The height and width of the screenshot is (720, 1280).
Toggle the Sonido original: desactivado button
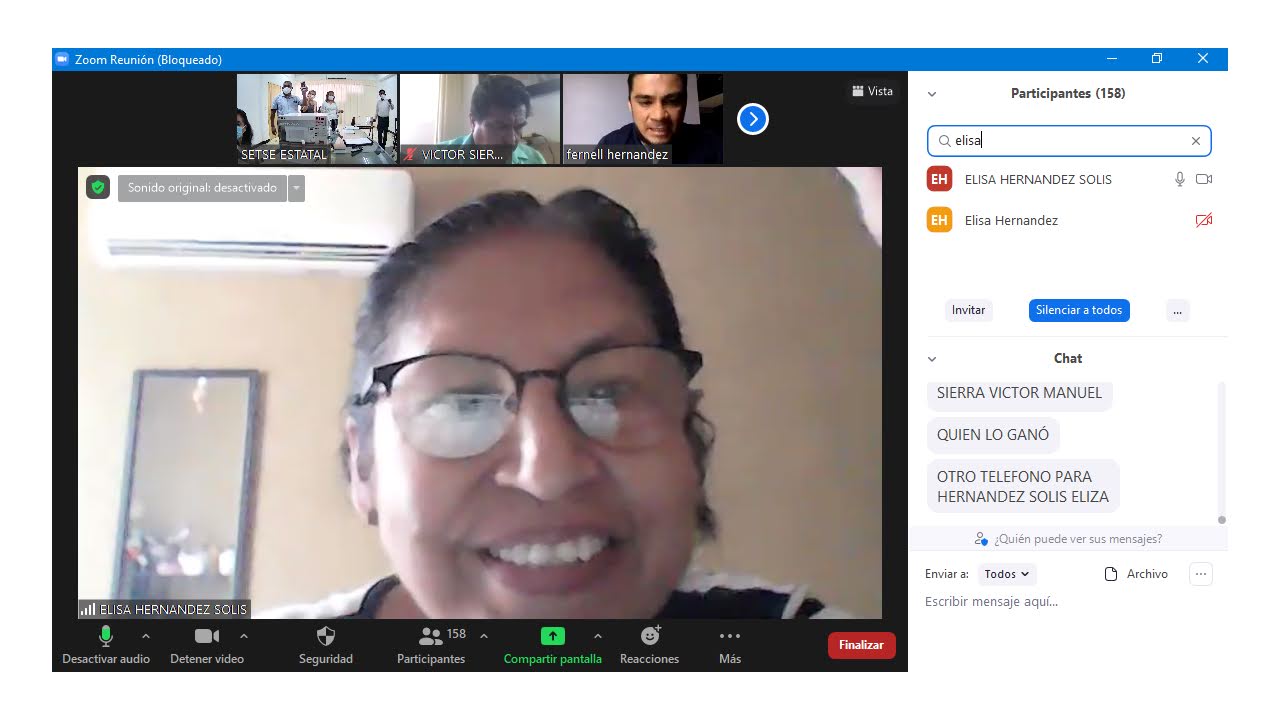click(202, 188)
